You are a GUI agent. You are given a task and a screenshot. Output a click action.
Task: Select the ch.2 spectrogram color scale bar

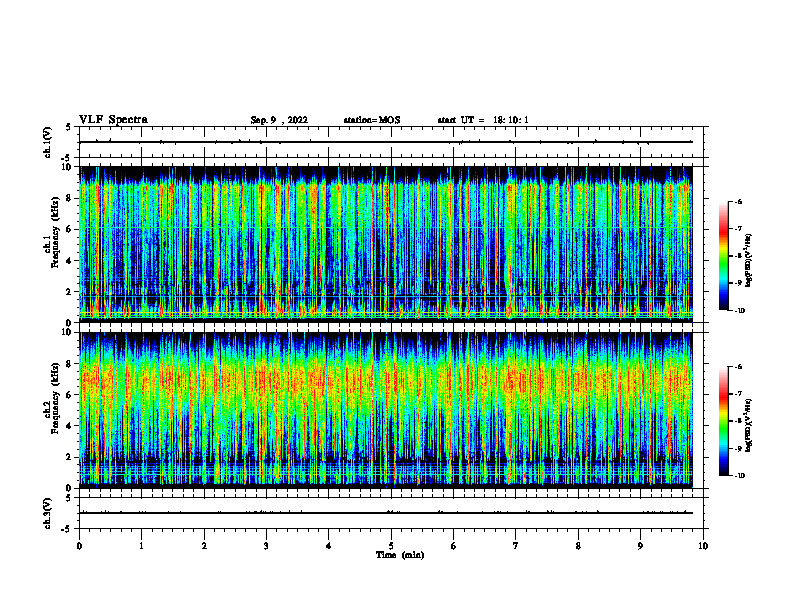[x=723, y=421]
